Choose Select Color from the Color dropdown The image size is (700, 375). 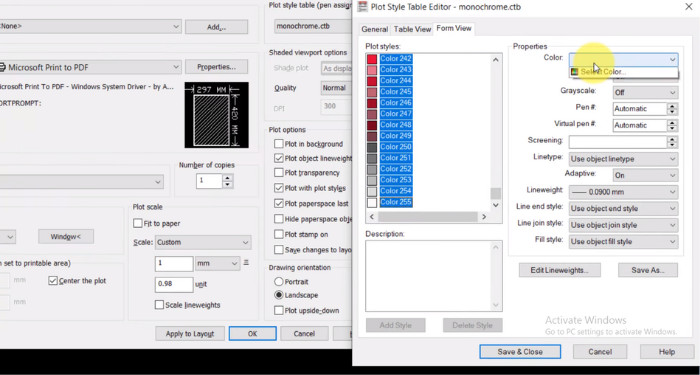coord(623,72)
